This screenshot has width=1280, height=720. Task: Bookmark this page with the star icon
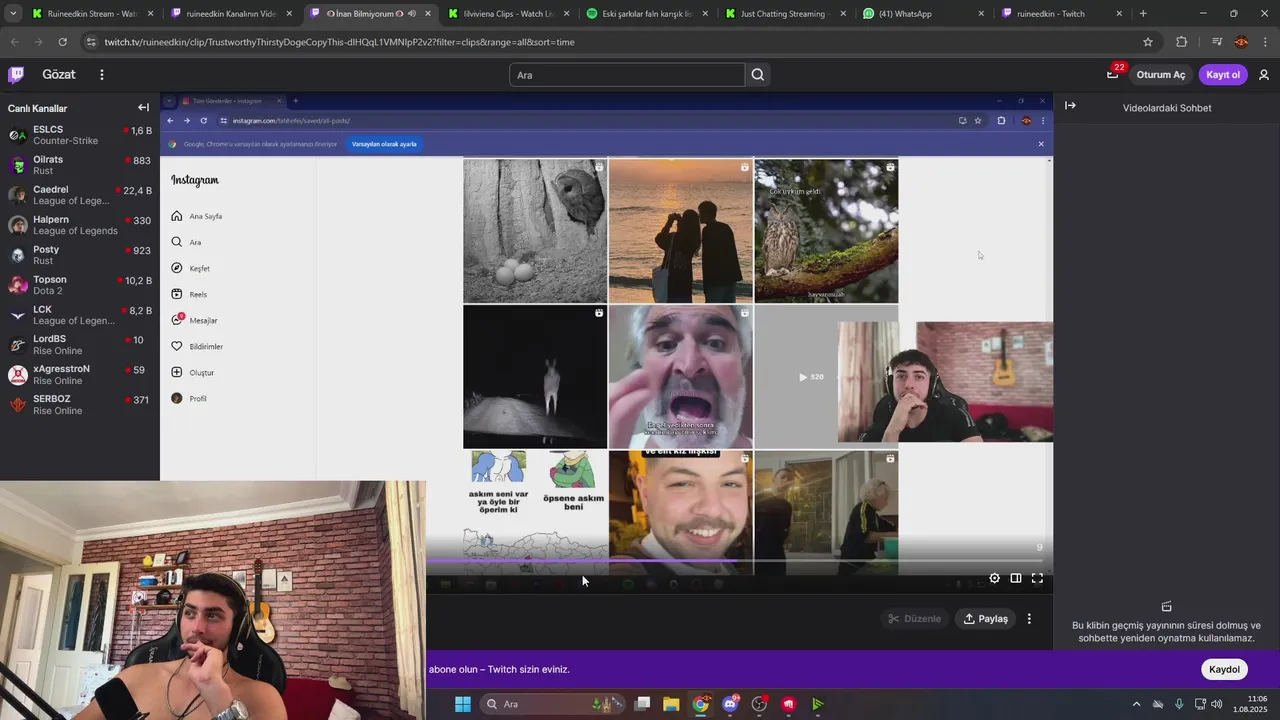tap(1148, 42)
